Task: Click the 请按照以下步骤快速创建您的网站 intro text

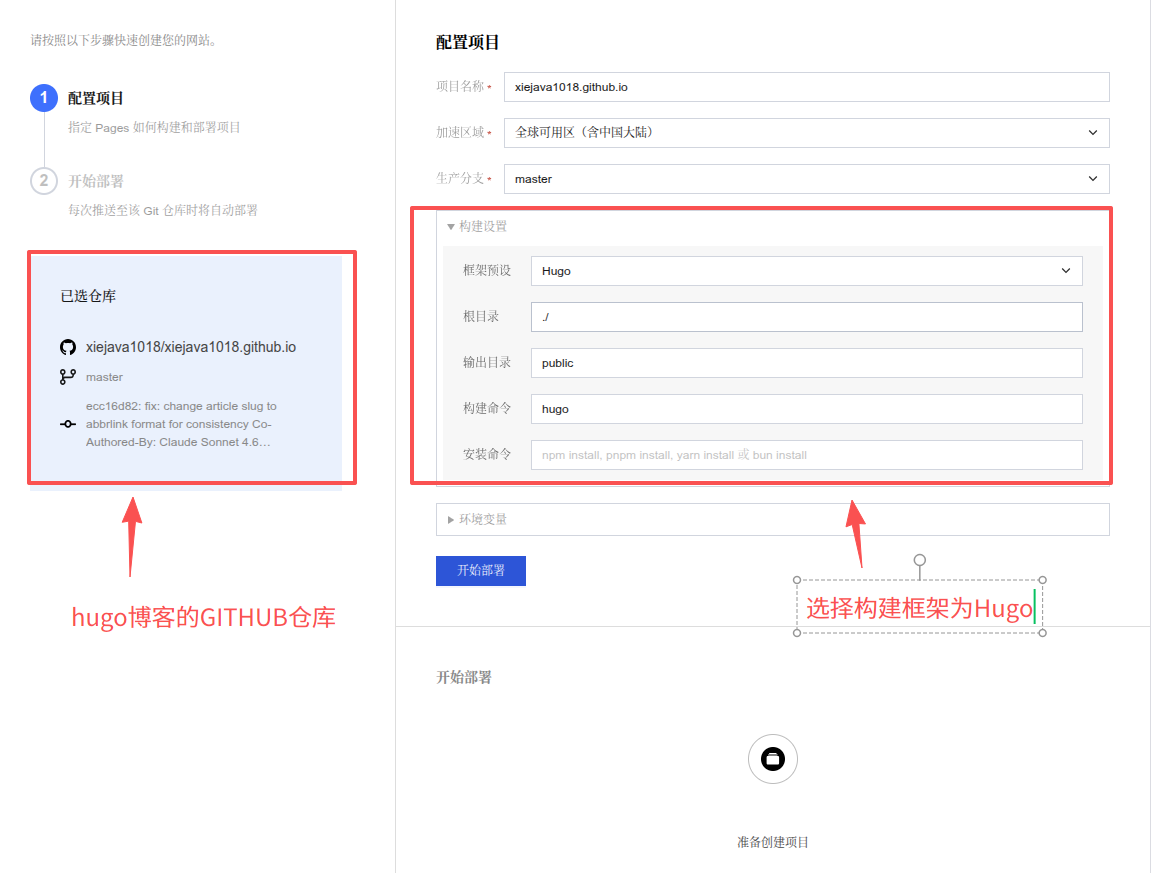Action: pyautogui.click(x=124, y=40)
